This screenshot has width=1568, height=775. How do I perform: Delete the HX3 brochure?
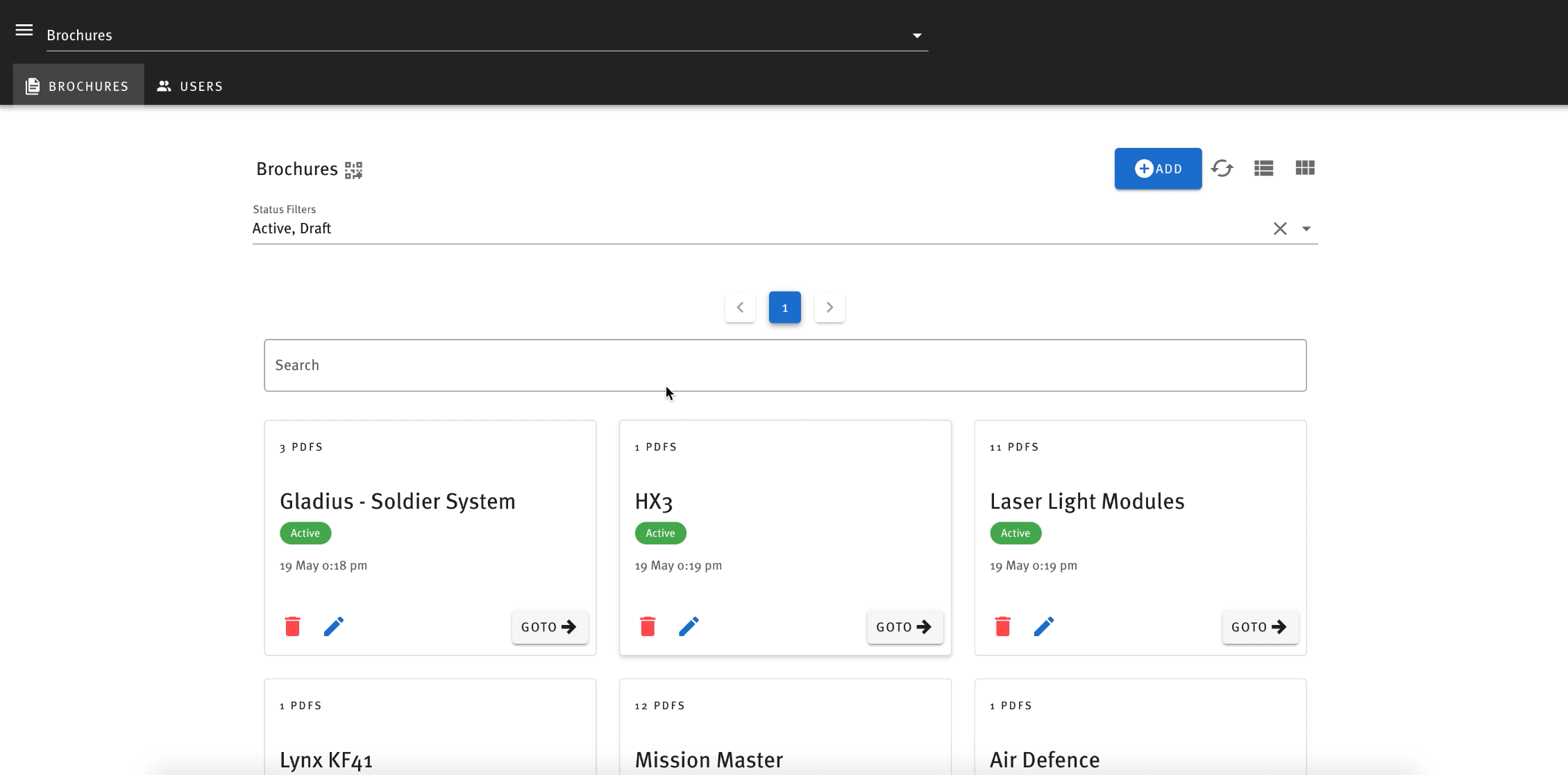pos(648,626)
